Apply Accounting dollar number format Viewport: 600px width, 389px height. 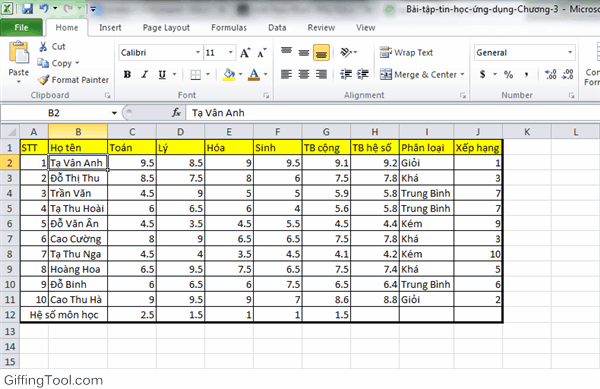click(483, 74)
